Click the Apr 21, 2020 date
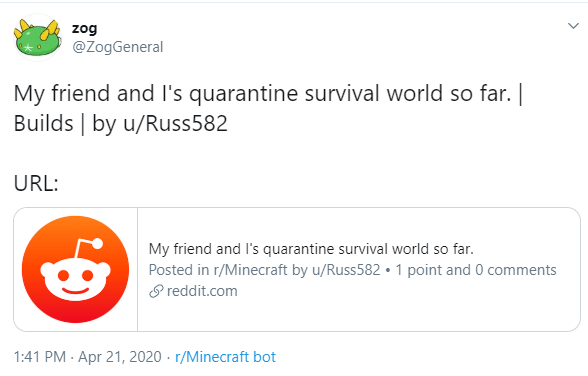The height and width of the screenshot is (376, 588). click(x=120, y=357)
